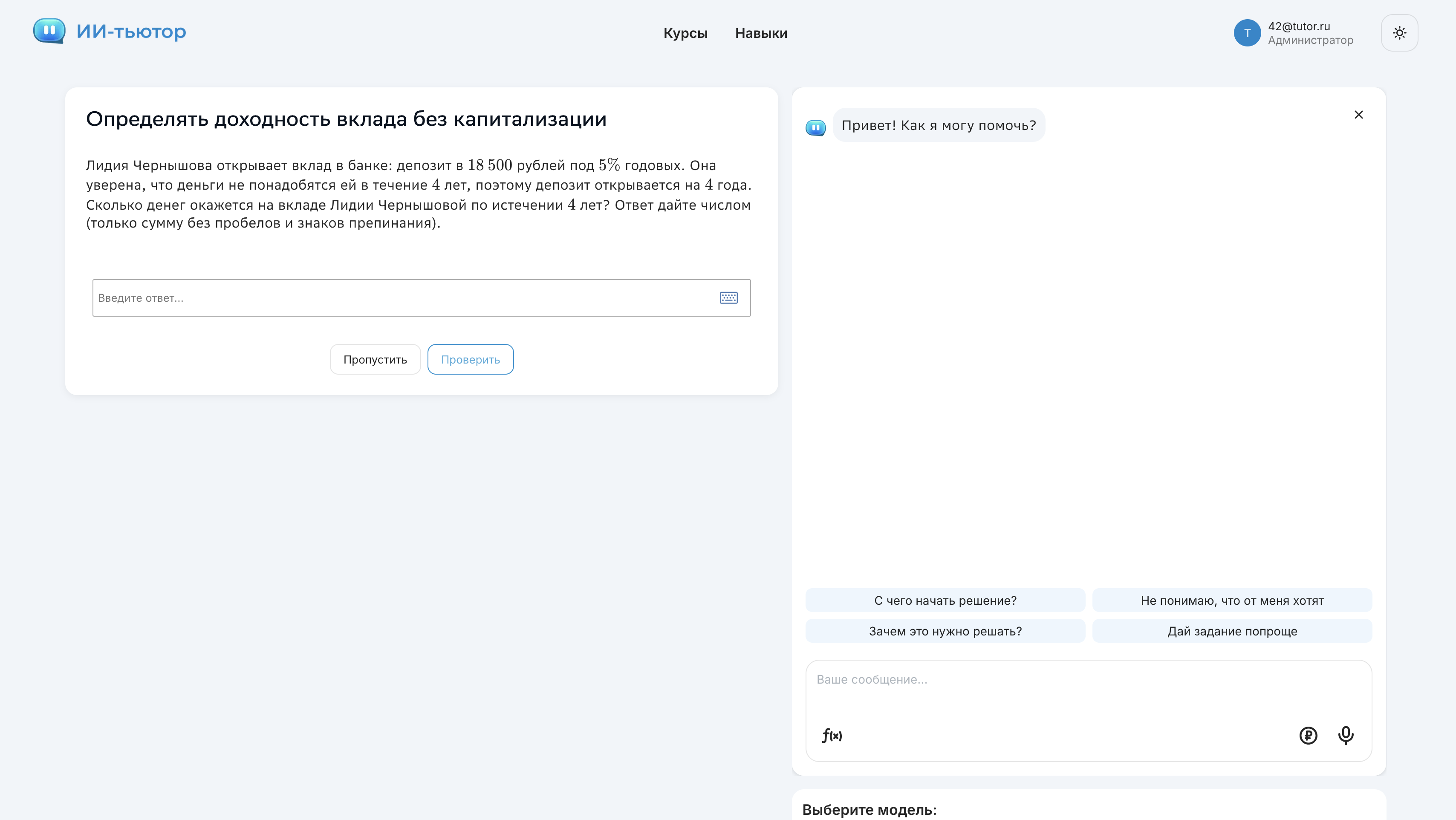Select the "С чего начать решение?" suggestion
The image size is (1456, 820).
click(945, 600)
